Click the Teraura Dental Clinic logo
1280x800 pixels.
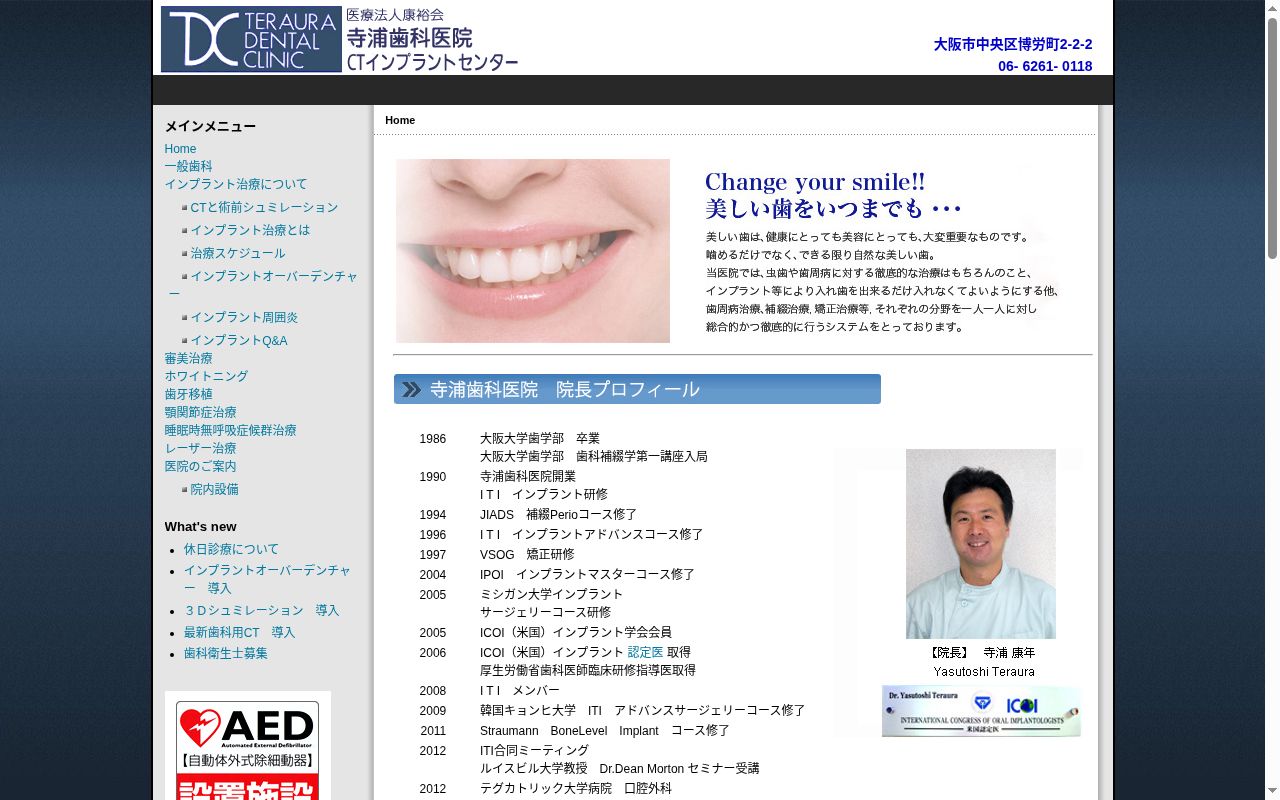click(x=251, y=39)
